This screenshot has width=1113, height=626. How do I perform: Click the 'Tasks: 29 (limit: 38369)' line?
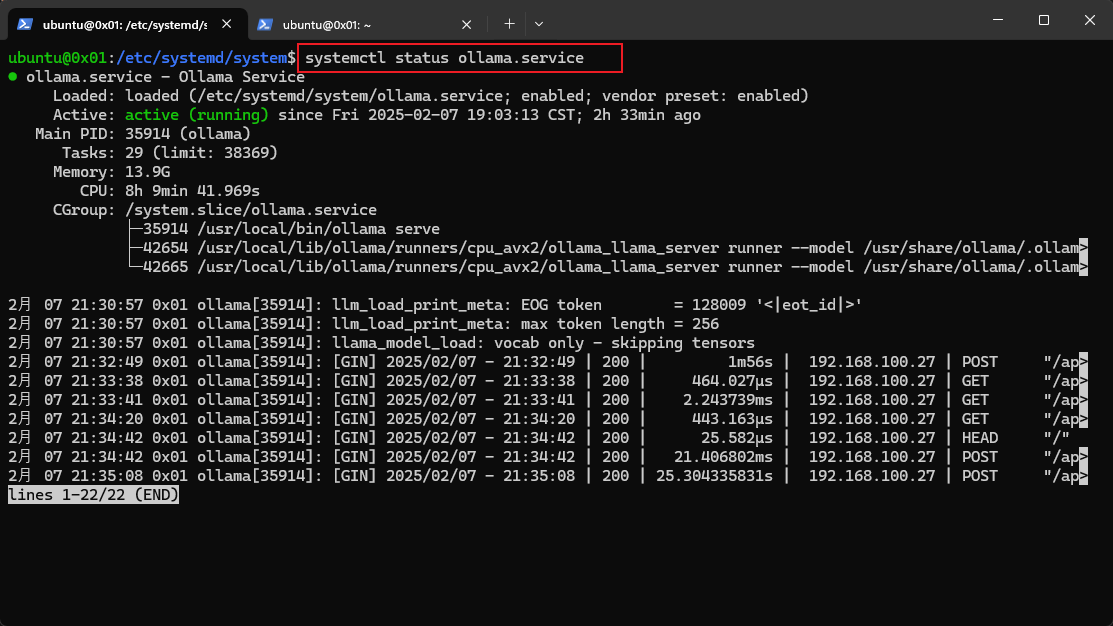coord(170,153)
